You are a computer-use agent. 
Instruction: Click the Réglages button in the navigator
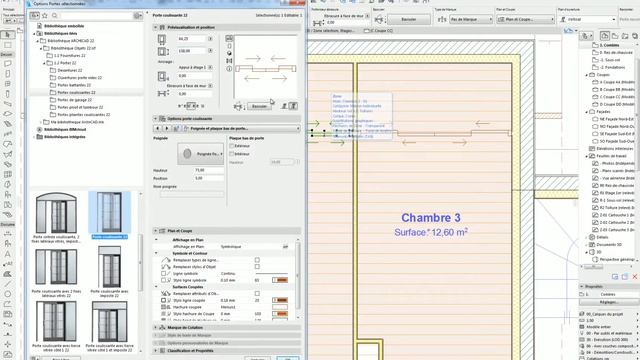(609, 302)
